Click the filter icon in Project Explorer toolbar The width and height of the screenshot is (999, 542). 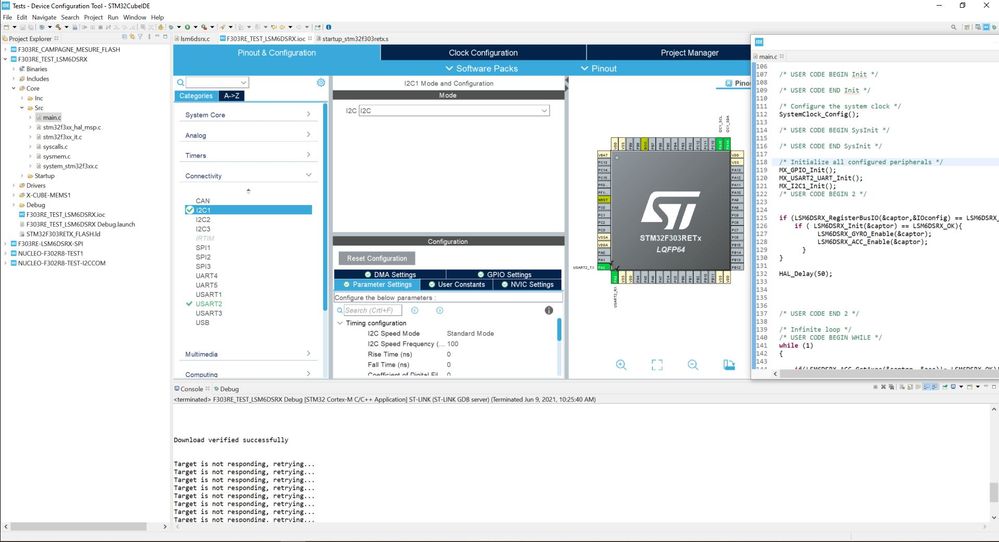pyautogui.click(x=141, y=38)
